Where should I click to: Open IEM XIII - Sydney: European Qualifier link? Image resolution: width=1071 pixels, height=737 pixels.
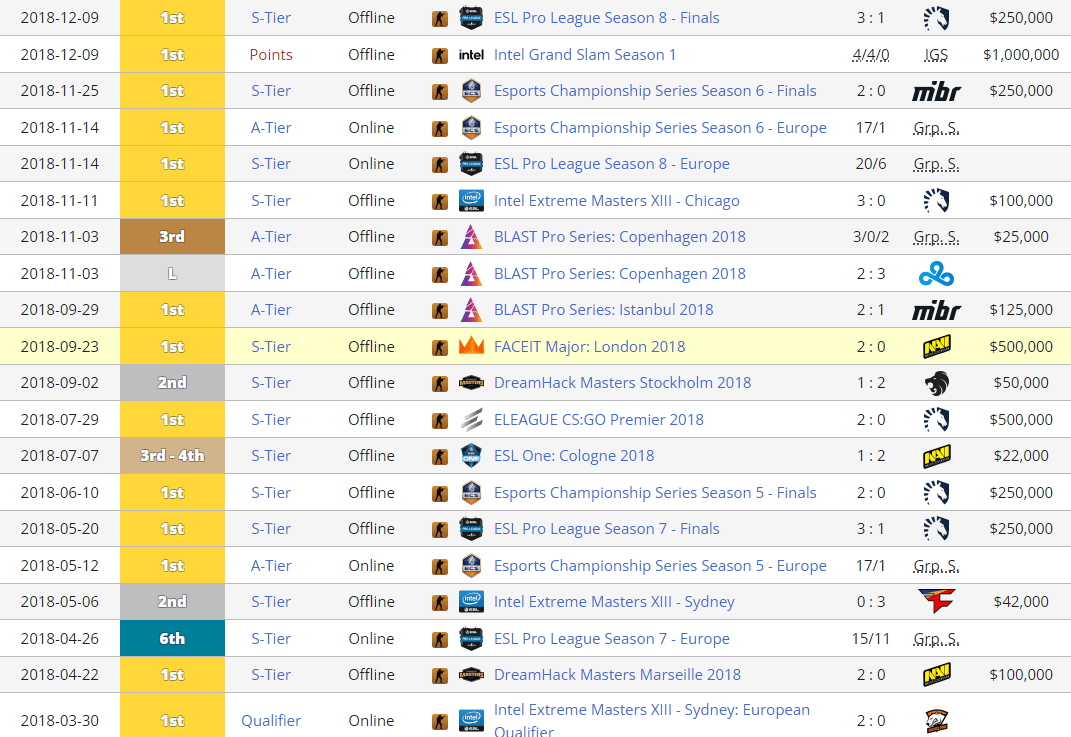(x=652, y=721)
